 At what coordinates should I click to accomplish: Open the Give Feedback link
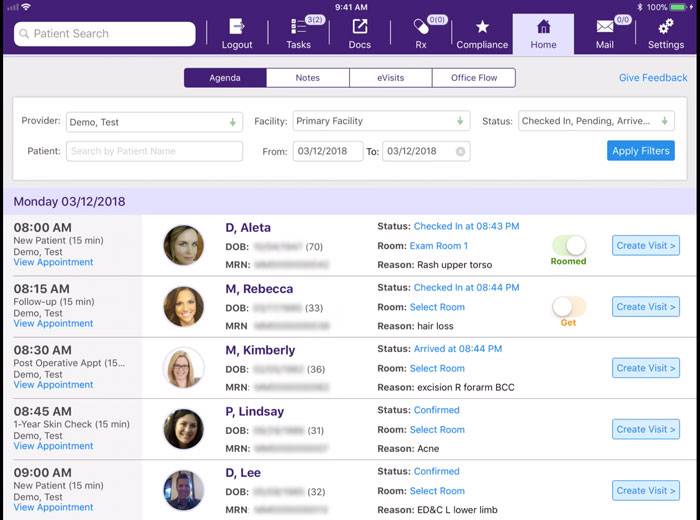(x=653, y=78)
